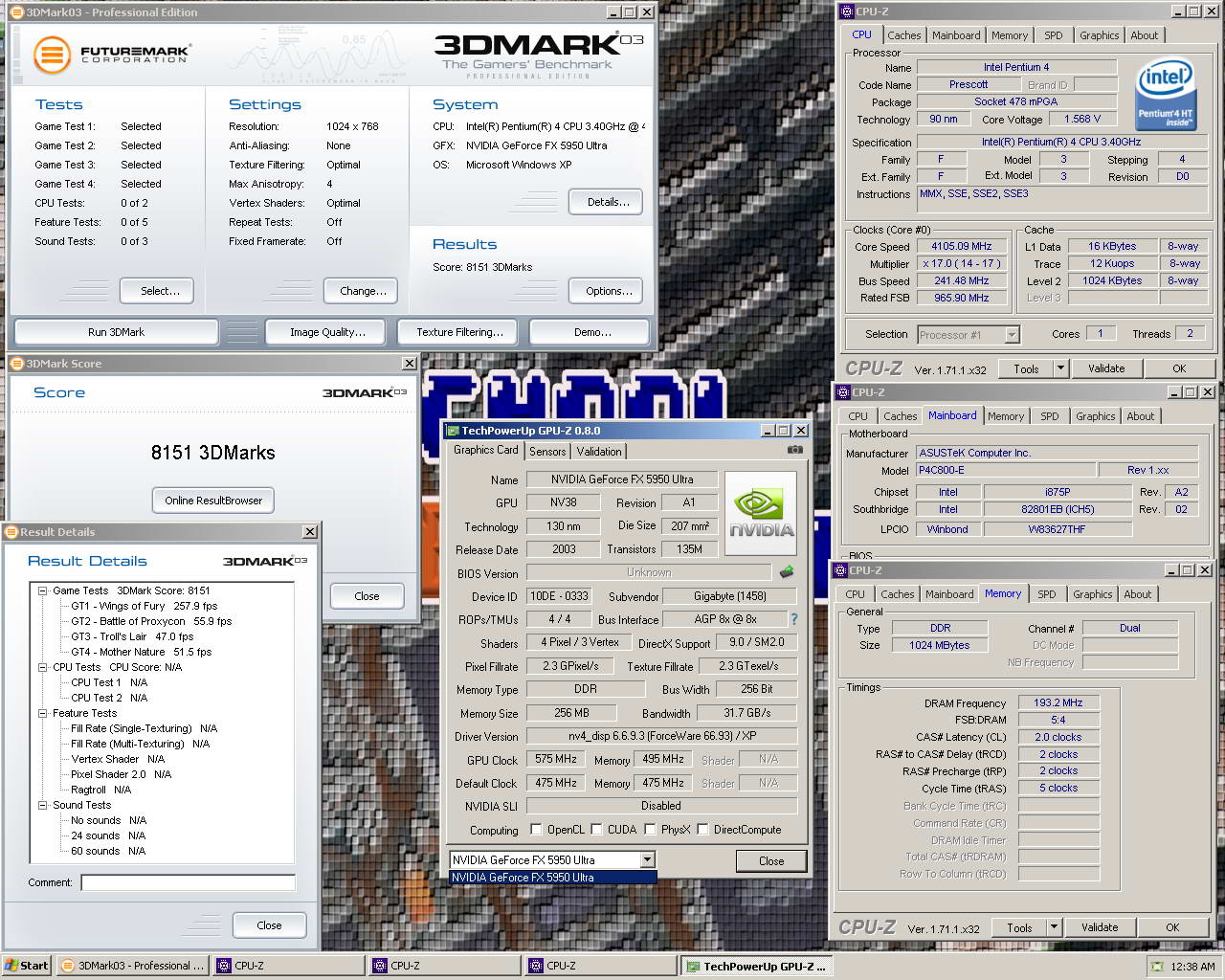
Task: Click Tools button in top CPU-Z window
Action: tap(1026, 368)
